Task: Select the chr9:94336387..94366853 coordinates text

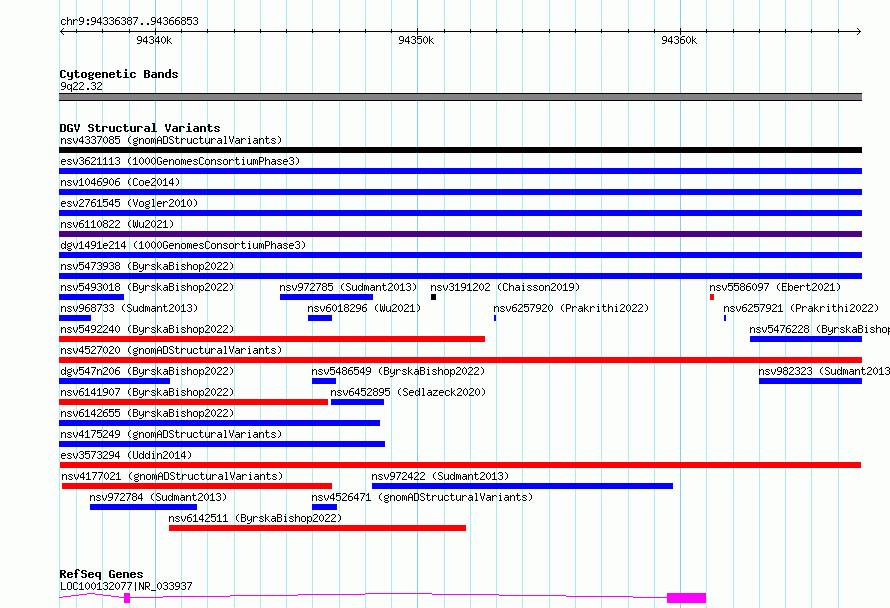Action: click(x=129, y=21)
